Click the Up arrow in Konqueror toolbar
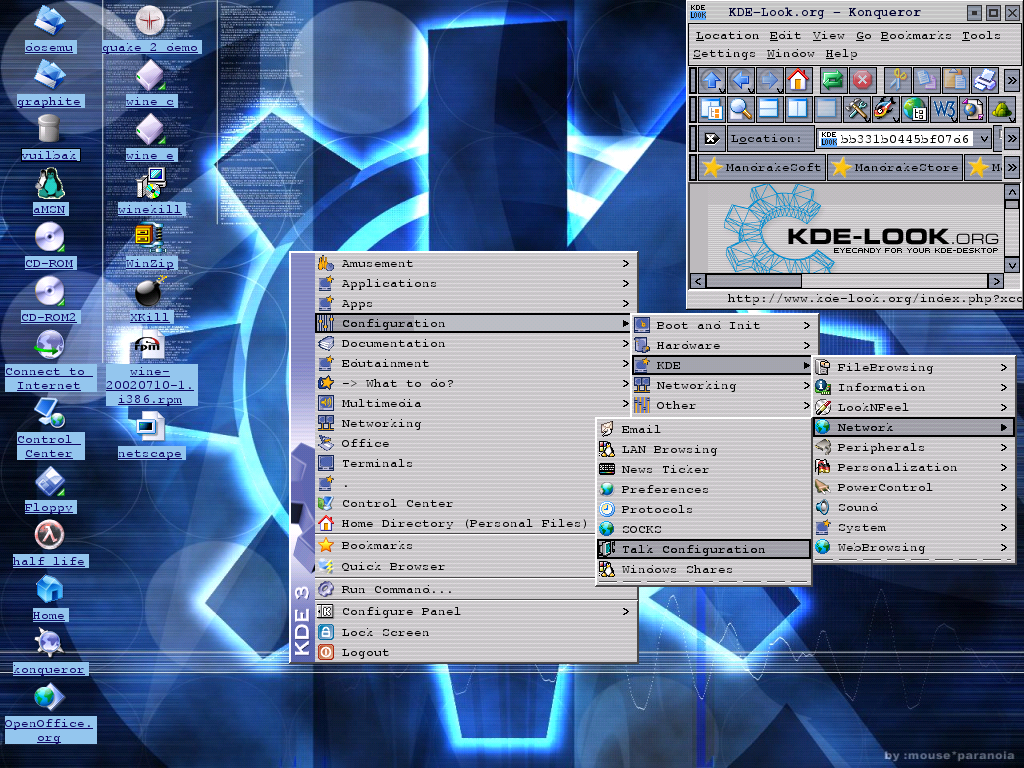Image resolution: width=1024 pixels, height=768 pixels. pyautogui.click(x=712, y=80)
